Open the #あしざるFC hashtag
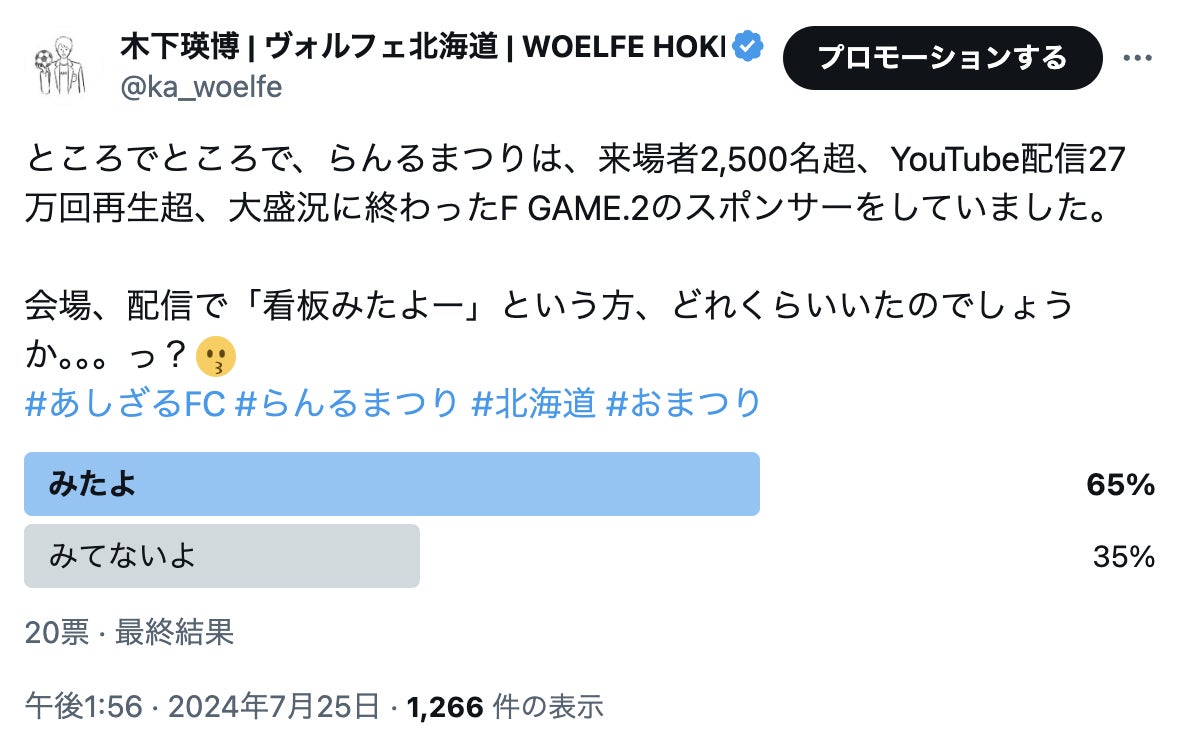 click(x=125, y=403)
